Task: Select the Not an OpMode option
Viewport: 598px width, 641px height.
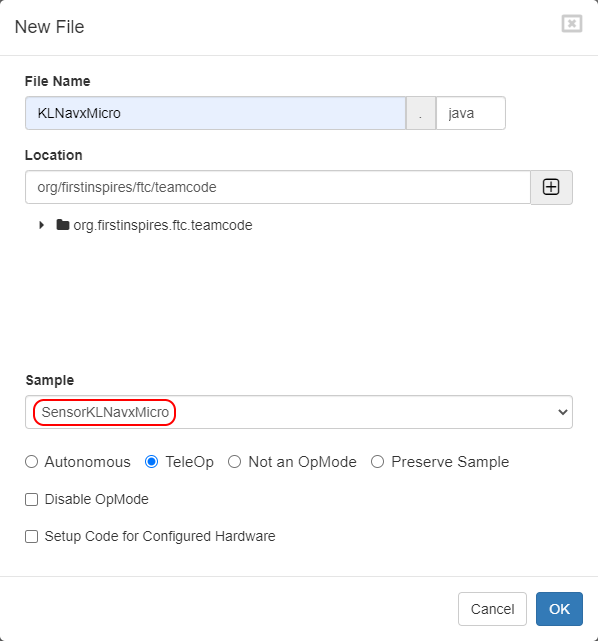Action: [234, 462]
